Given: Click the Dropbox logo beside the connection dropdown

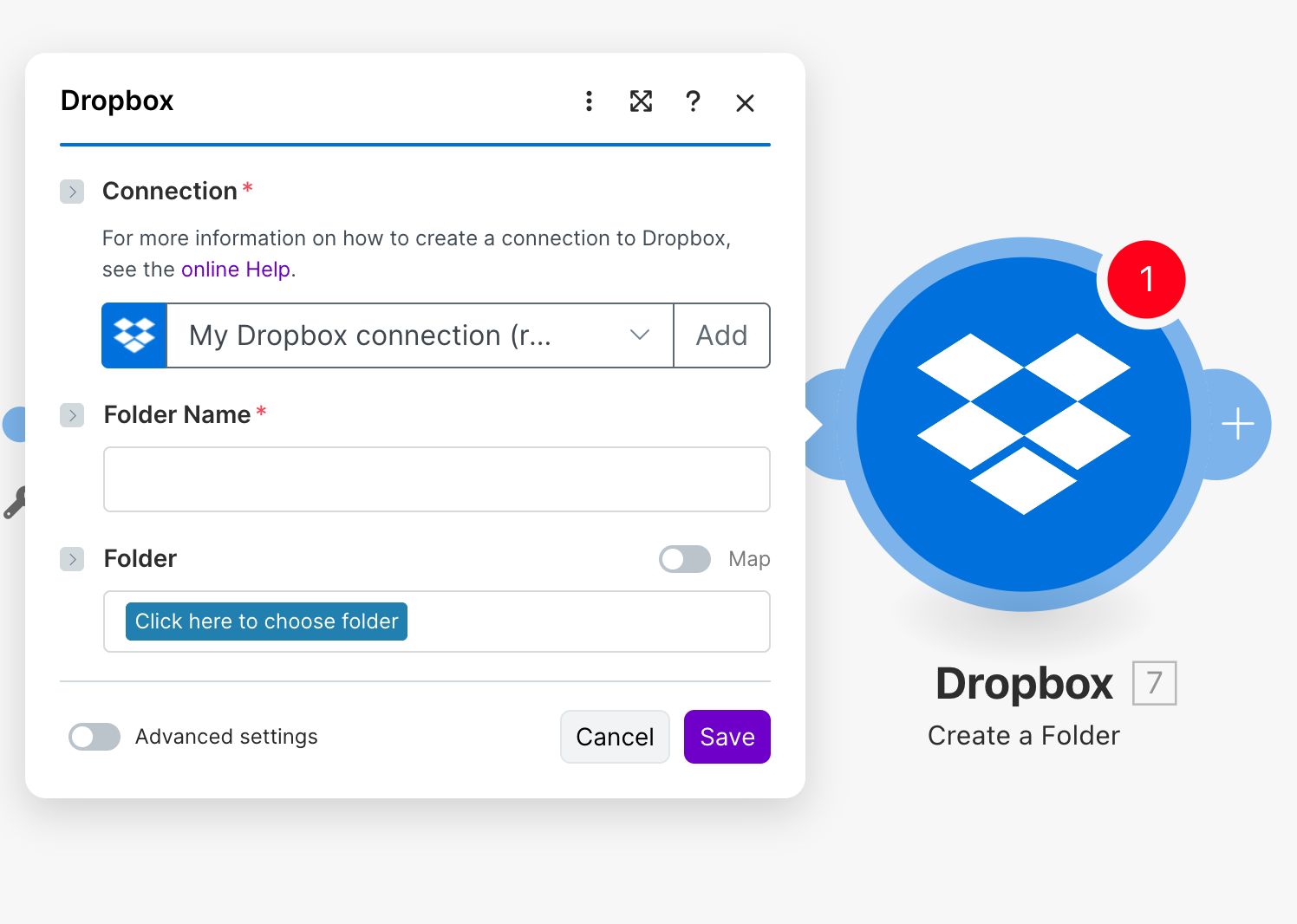Looking at the screenshot, I should 134,335.
